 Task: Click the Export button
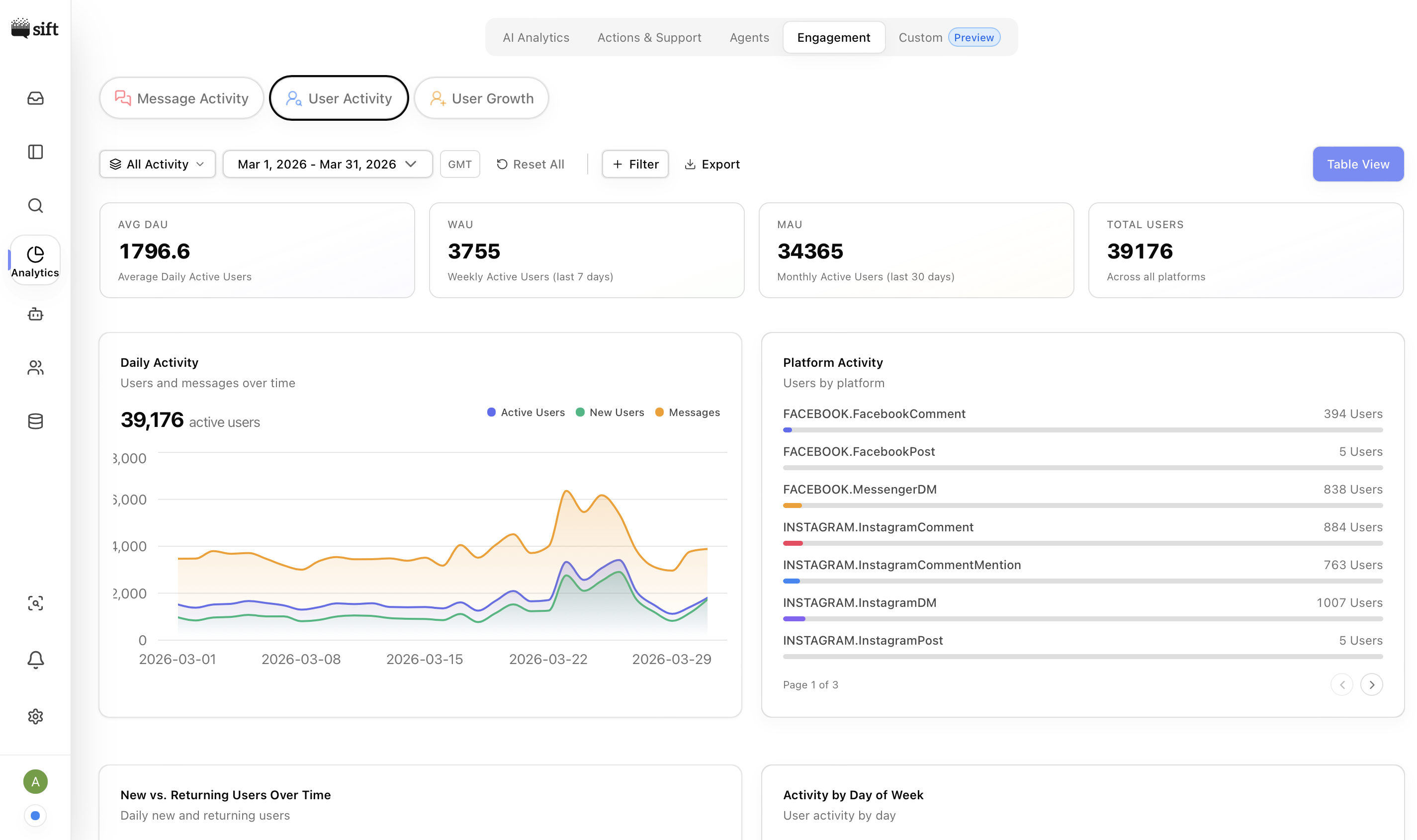712,164
